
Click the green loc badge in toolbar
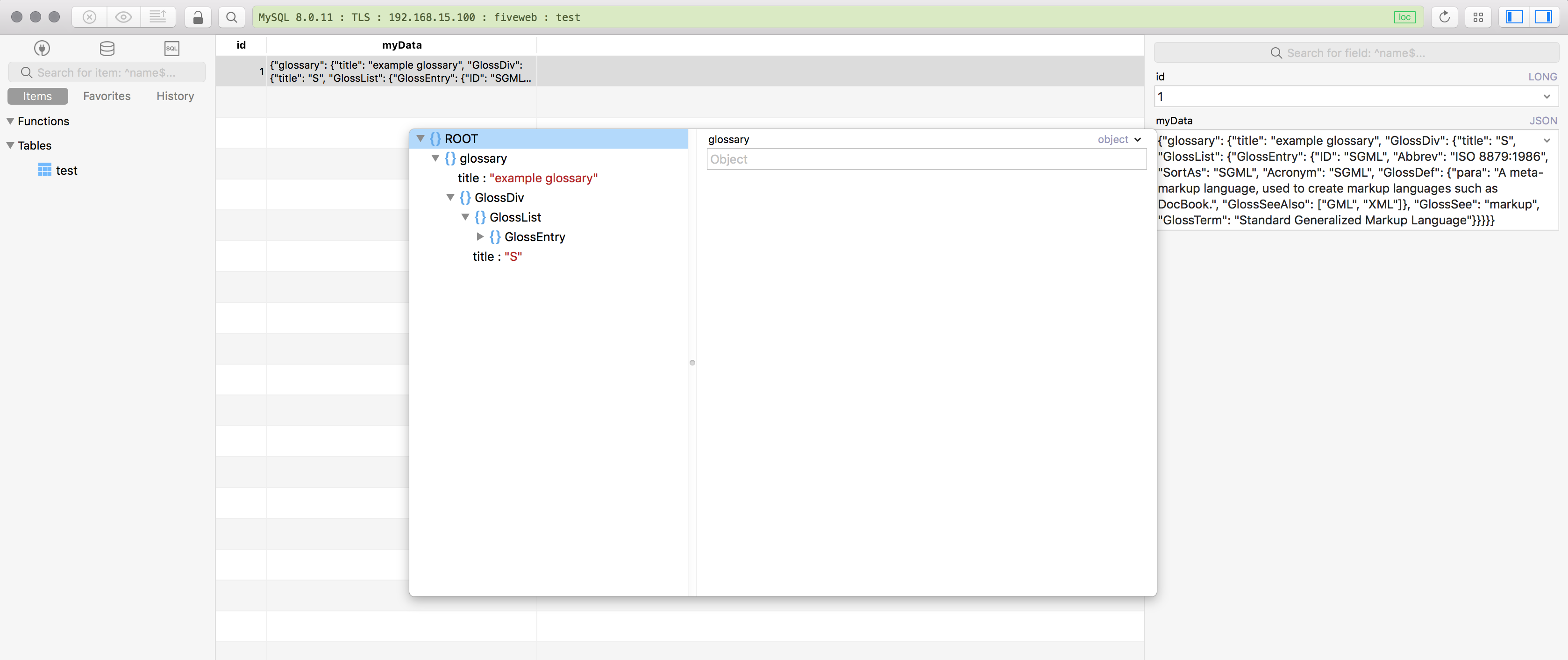[x=1404, y=17]
